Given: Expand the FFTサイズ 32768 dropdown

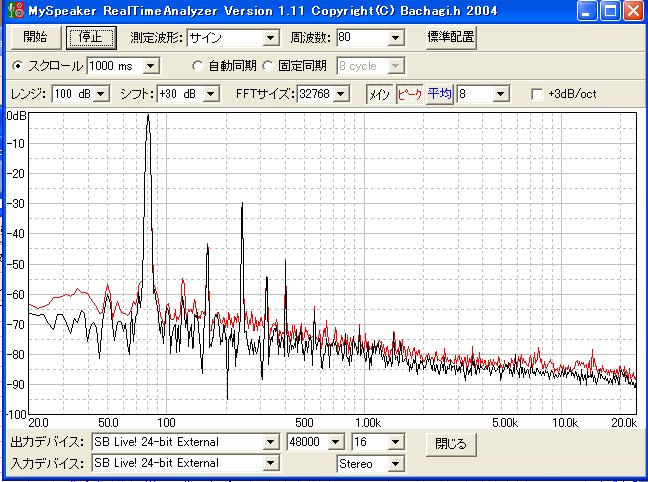Looking at the screenshot, I should coord(340,94).
